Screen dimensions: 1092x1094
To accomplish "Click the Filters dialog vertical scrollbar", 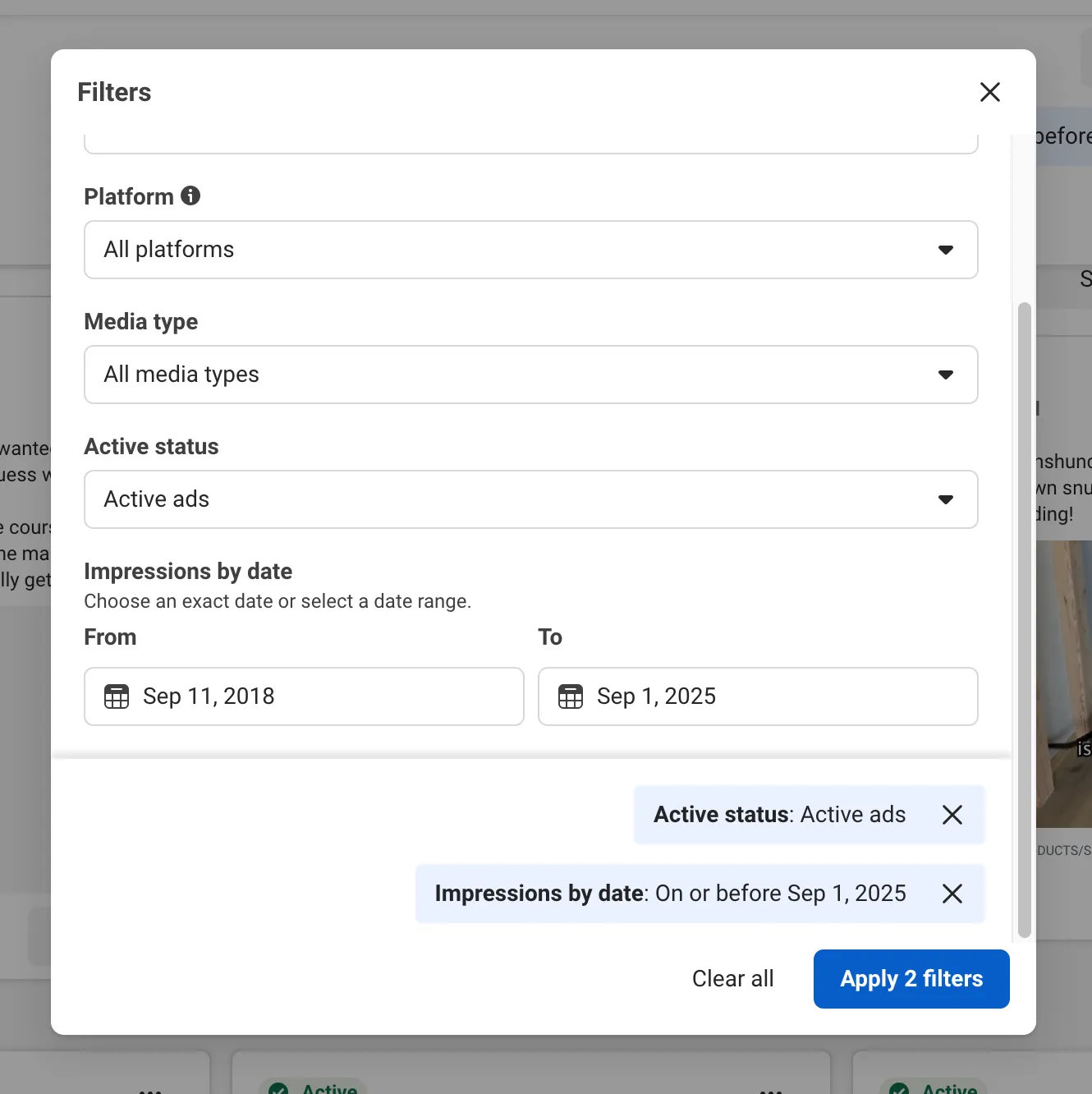I will pyautogui.click(x=1024, y=616).
